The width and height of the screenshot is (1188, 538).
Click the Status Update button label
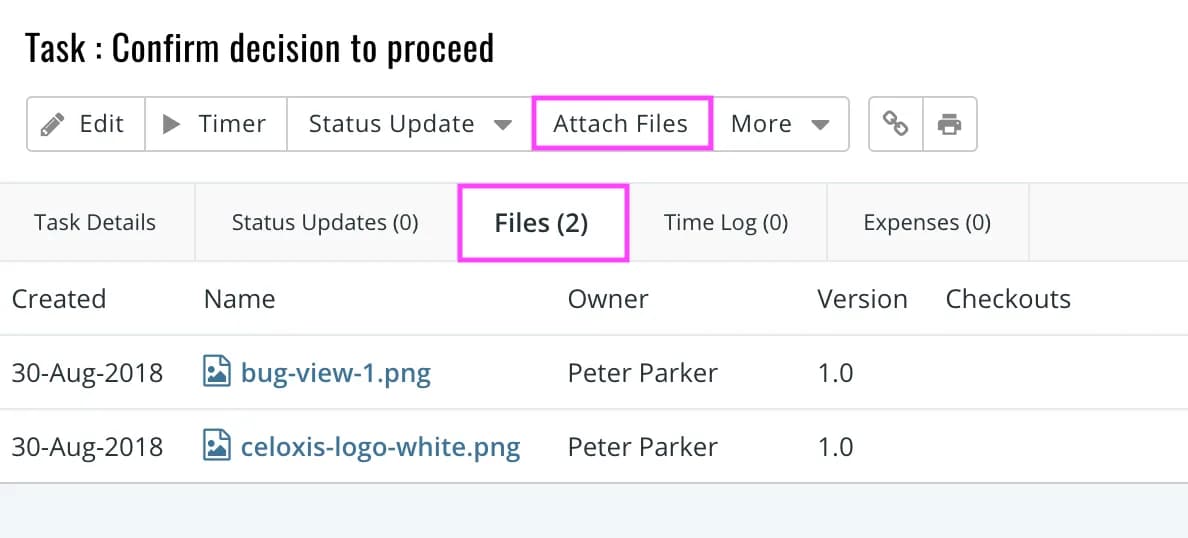(x=392, y=124)
